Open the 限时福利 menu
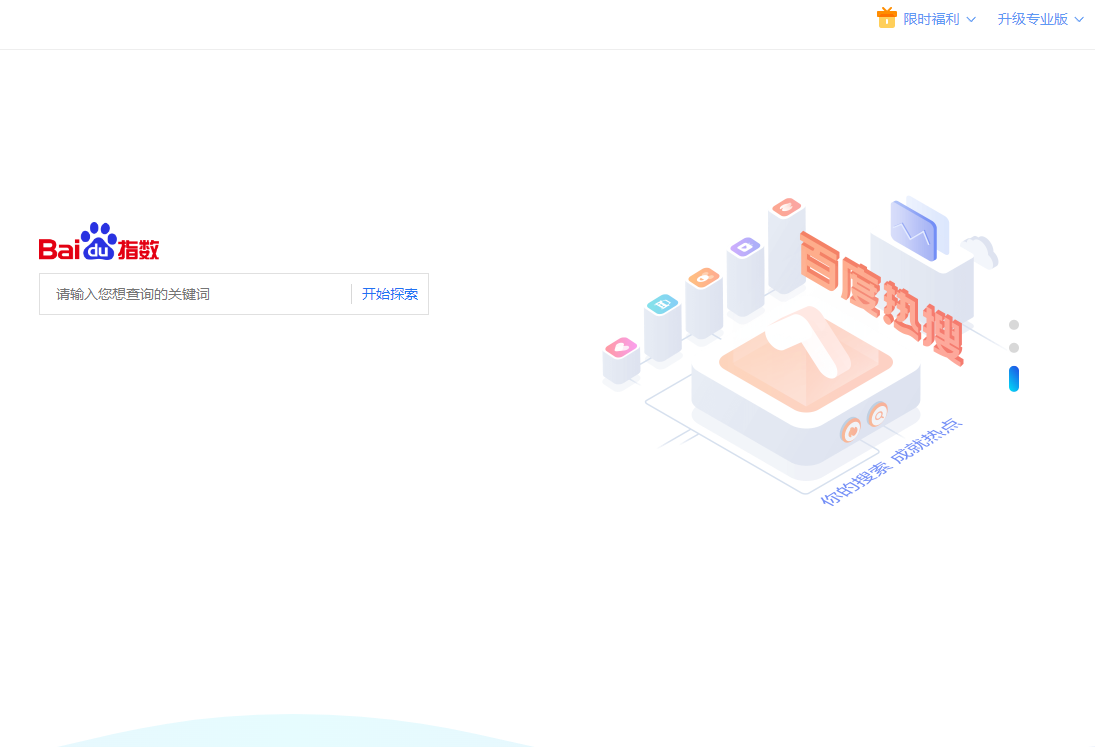This screenshot has width=1095, height=747. [930, 19]
